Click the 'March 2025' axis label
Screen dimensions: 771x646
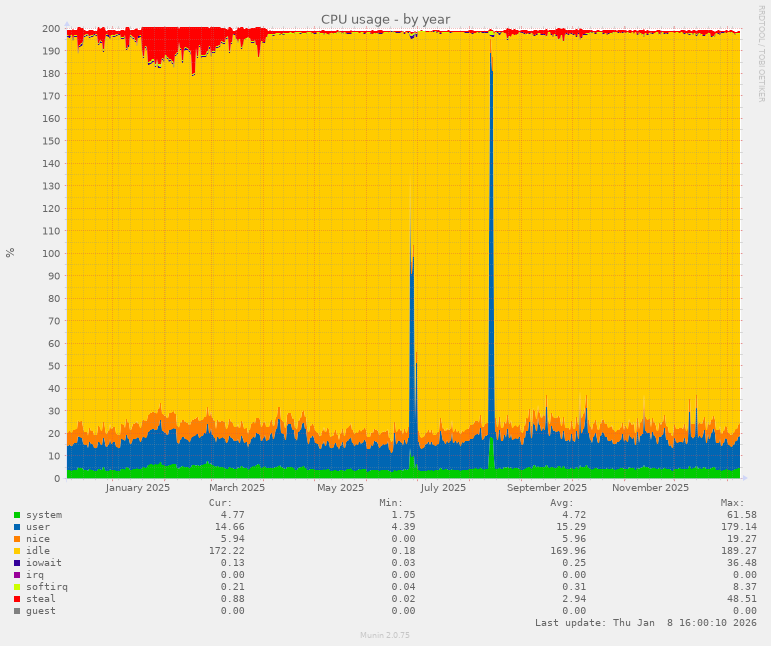pos(237,488)
